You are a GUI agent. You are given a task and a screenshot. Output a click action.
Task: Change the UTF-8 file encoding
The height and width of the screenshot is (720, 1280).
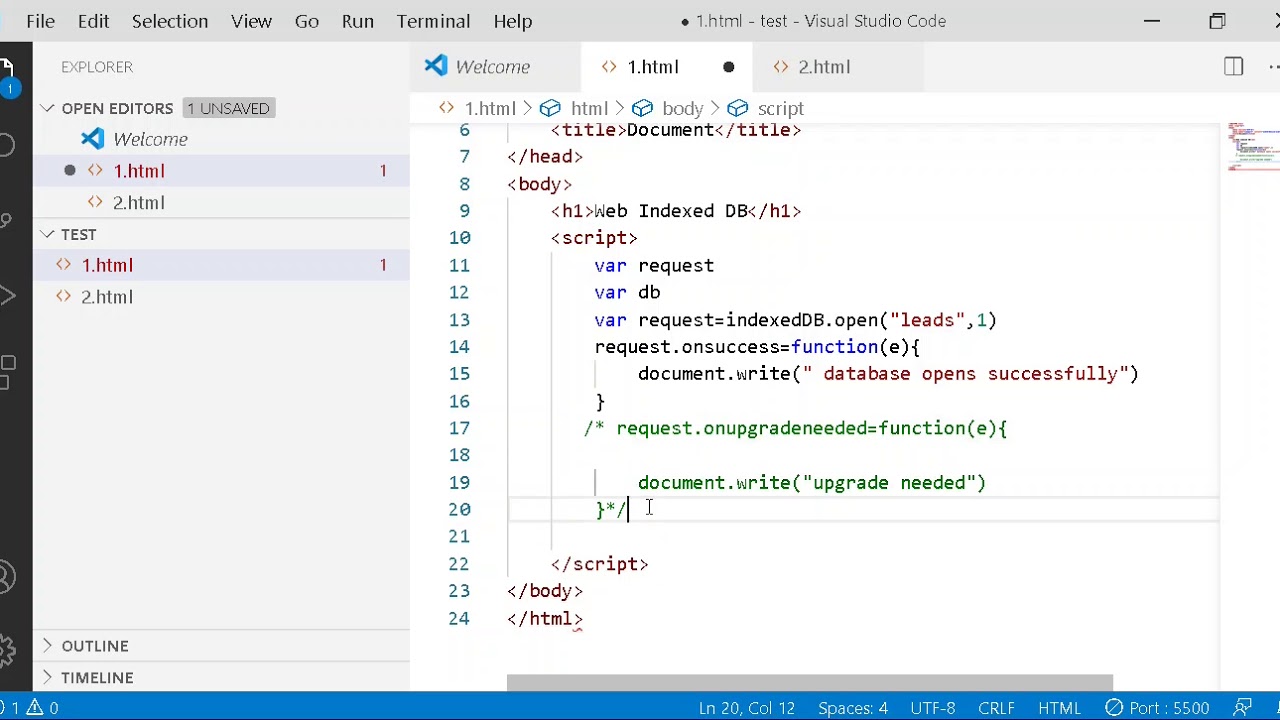[x=932, y=708]
